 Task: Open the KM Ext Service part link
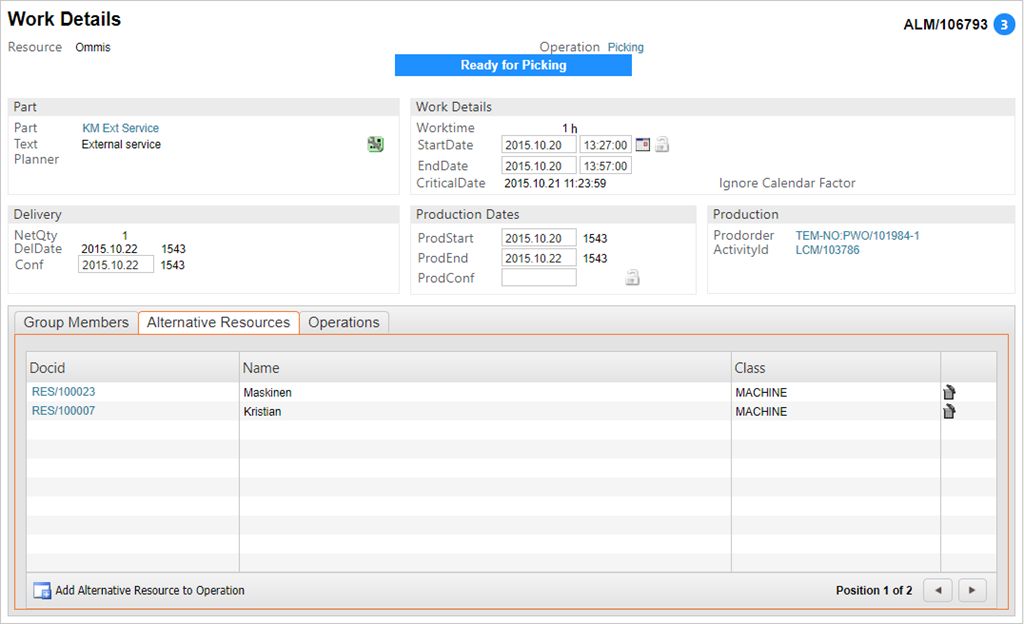pyautogui.click(x=120, y=128)
